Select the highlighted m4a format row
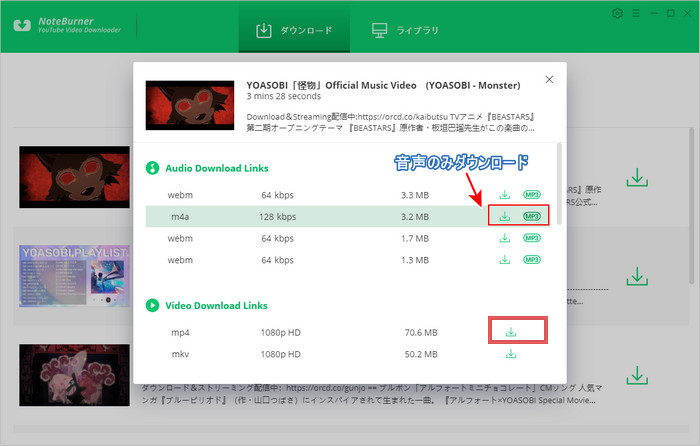Screen dimensions: 700x446 point(300,216)
